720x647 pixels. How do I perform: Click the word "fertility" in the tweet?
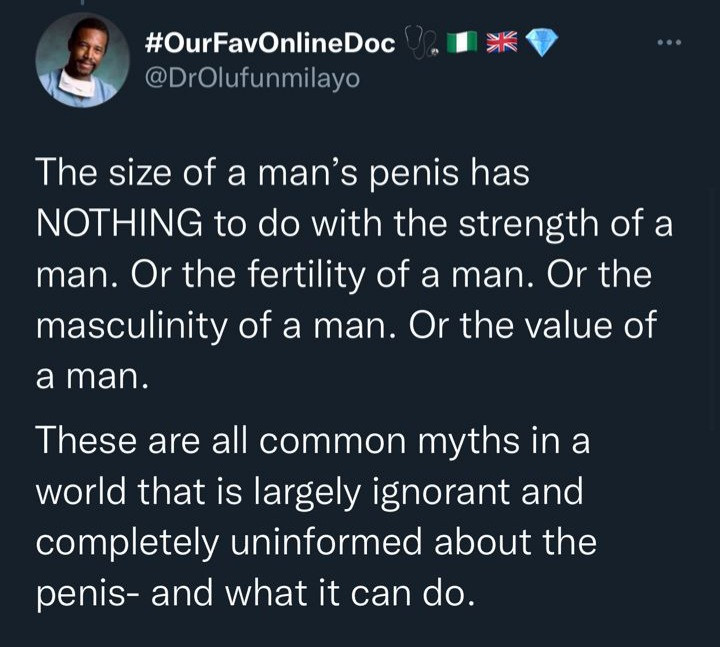click(x=307, y=275)
